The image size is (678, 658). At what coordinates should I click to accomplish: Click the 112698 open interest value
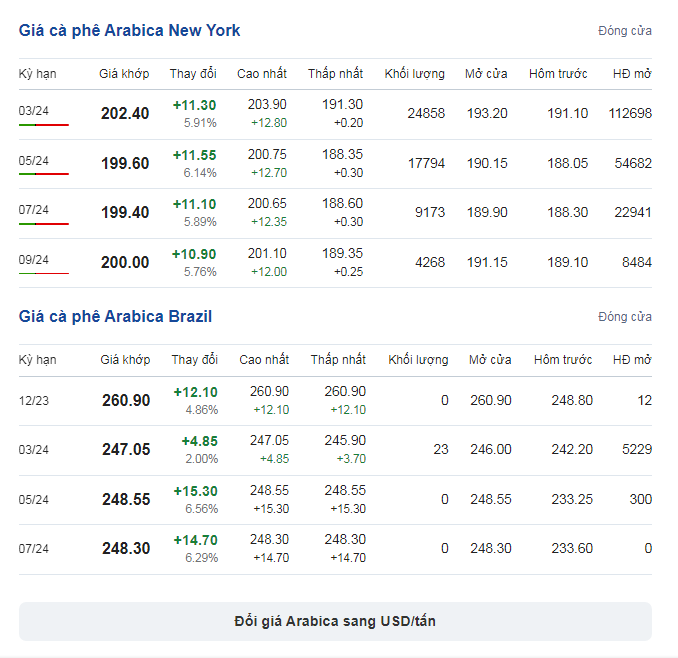(629, 114)
